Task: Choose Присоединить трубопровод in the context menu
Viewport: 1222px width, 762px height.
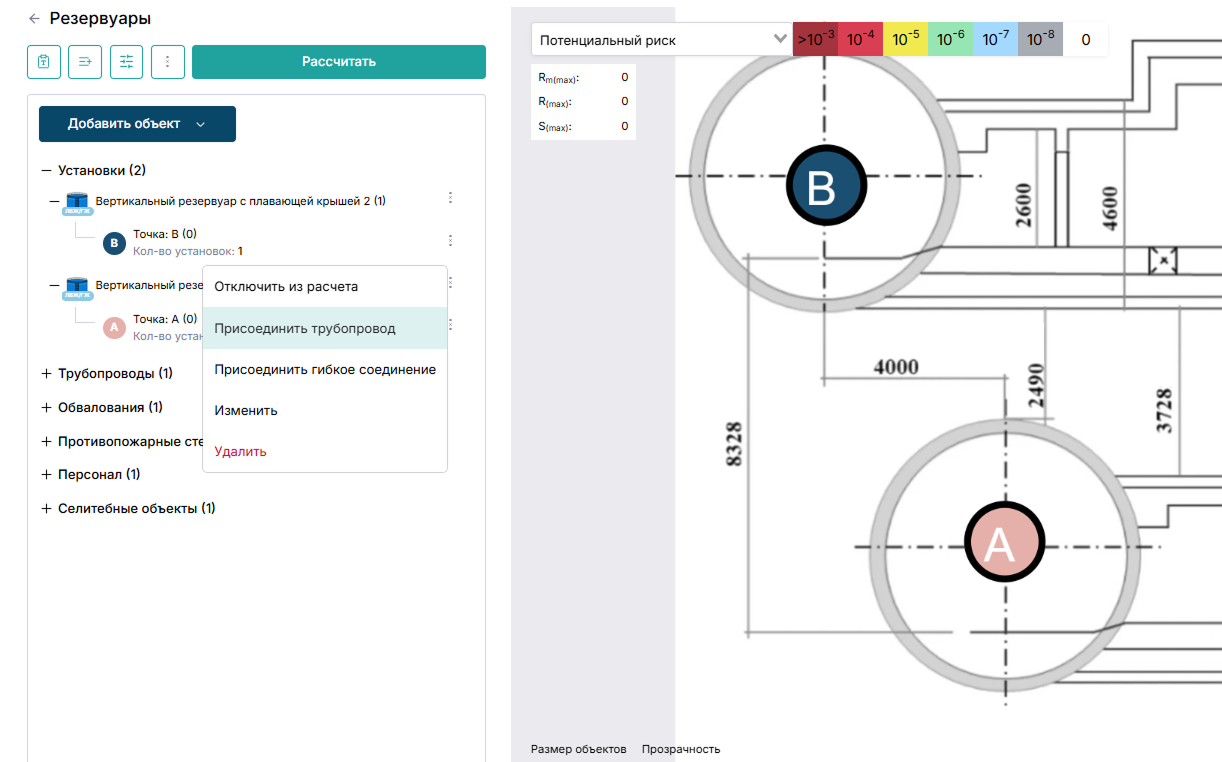Action: 325,328
